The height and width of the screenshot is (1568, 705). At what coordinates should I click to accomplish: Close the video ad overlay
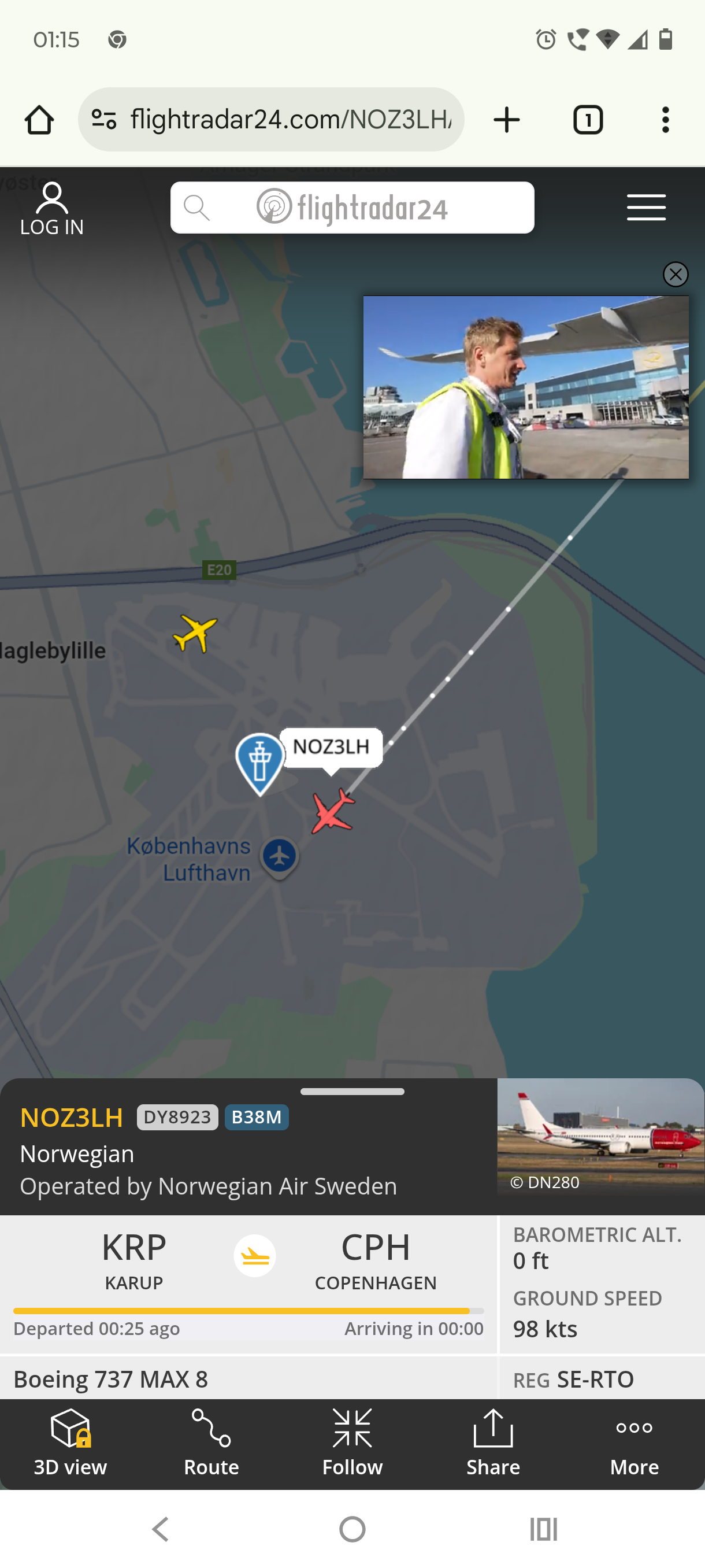coord(675,274)
